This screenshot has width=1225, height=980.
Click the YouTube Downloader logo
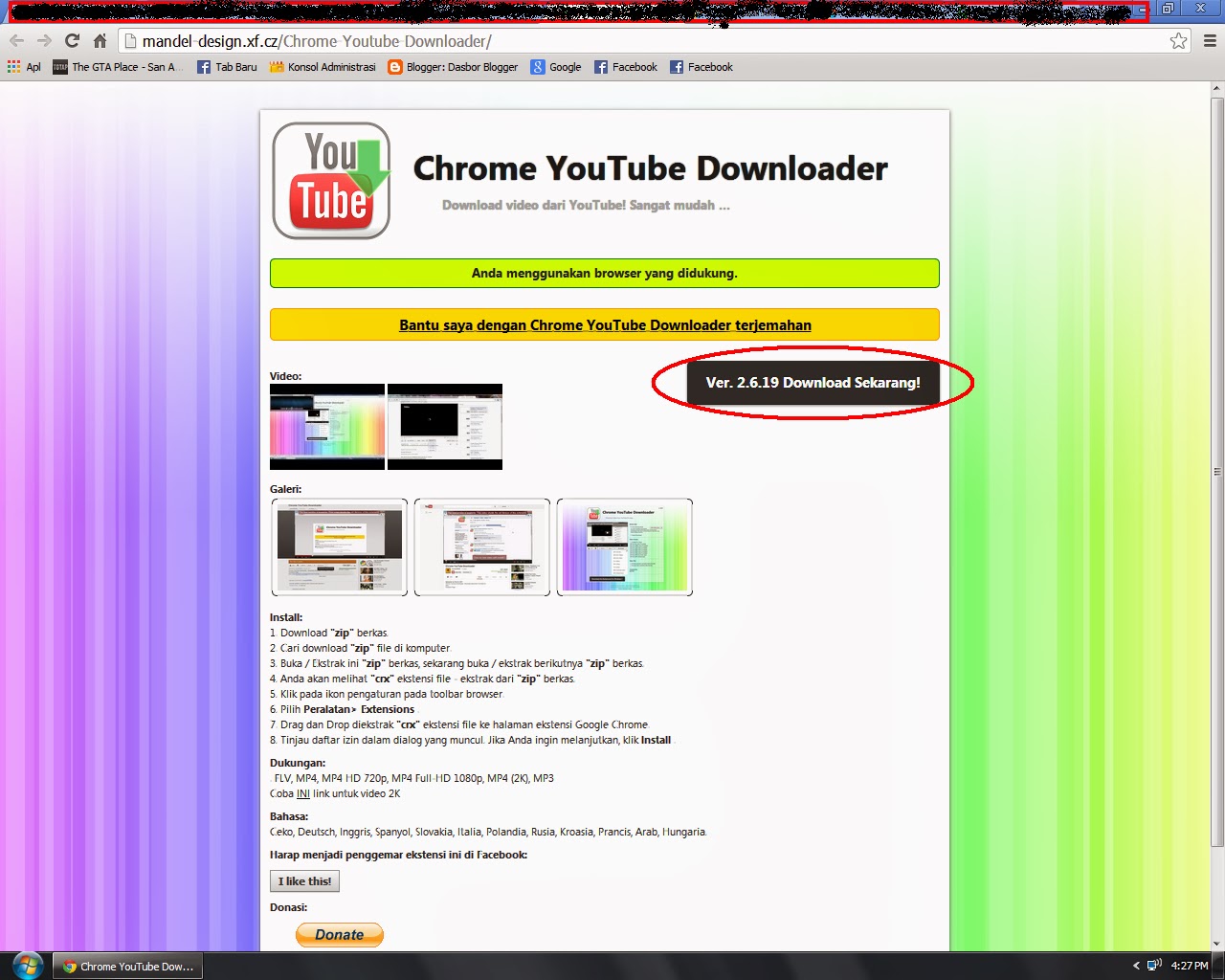point(331,181)
